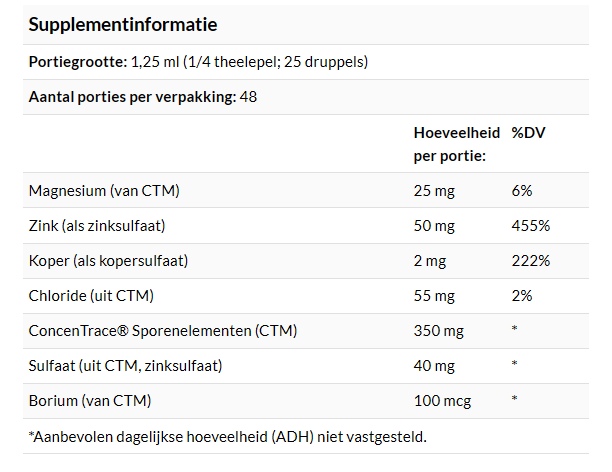Click the Hoeveelheid per portie column header

[457, 144]
